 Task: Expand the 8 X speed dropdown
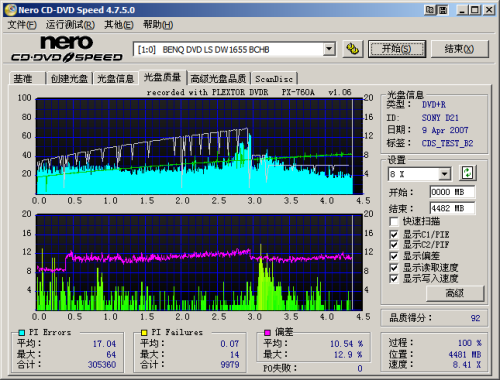(444, 174)
